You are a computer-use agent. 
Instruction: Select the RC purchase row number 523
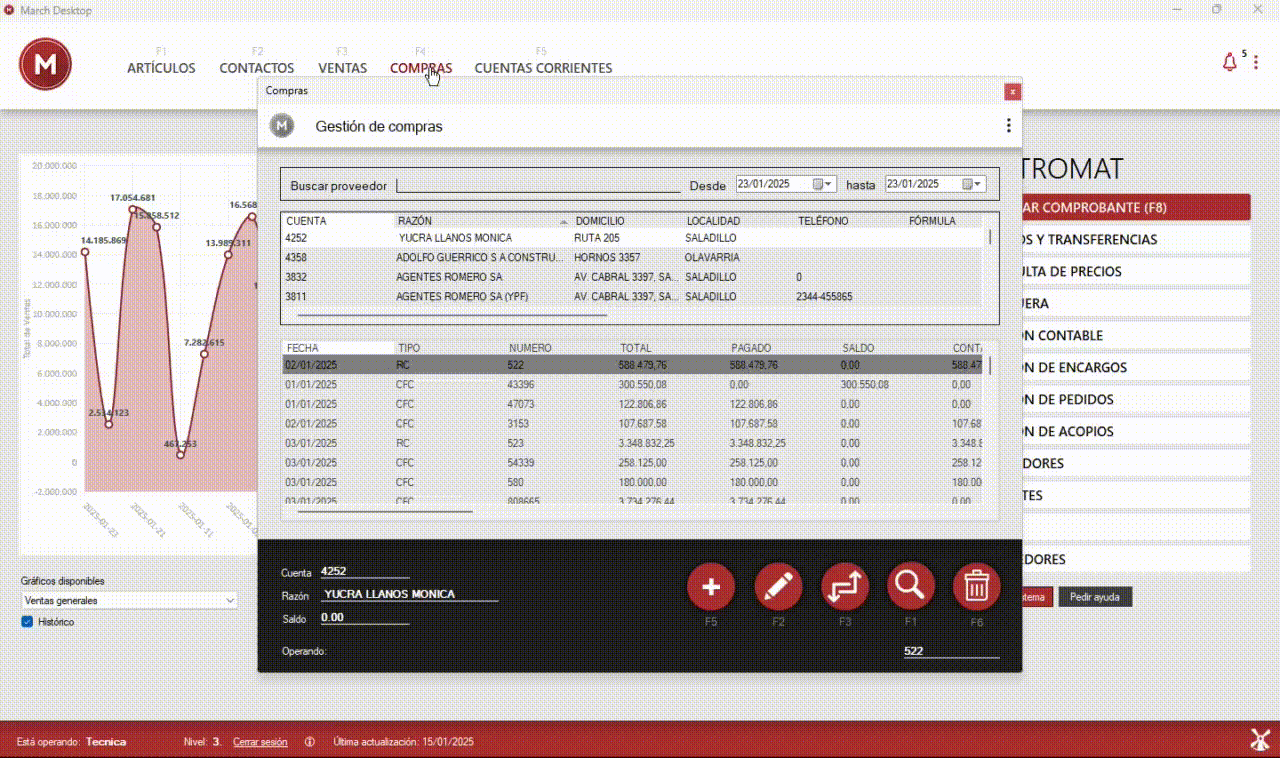click(632, 443)
